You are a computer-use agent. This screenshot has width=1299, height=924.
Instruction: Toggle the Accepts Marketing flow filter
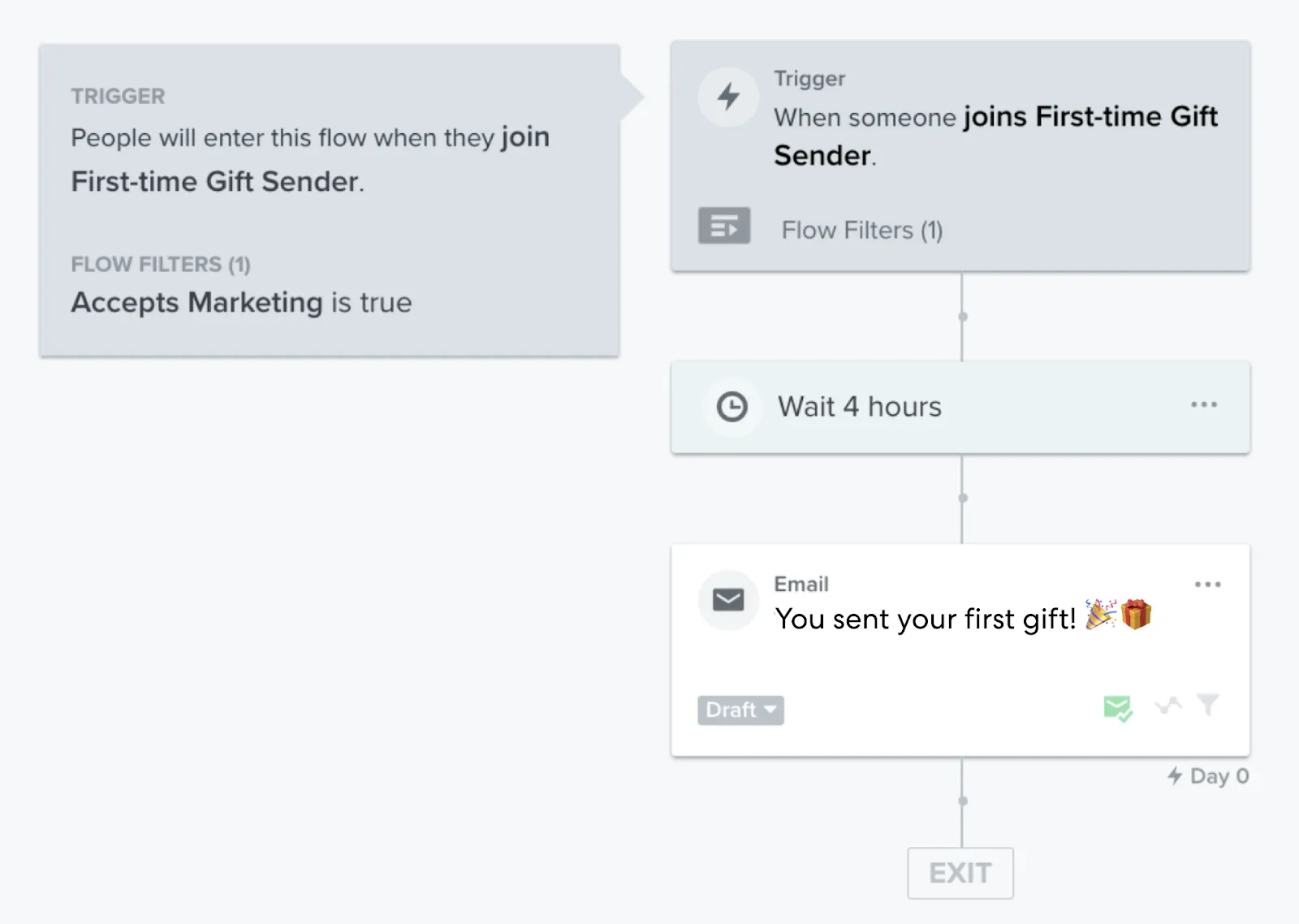(x=241, y=302)
